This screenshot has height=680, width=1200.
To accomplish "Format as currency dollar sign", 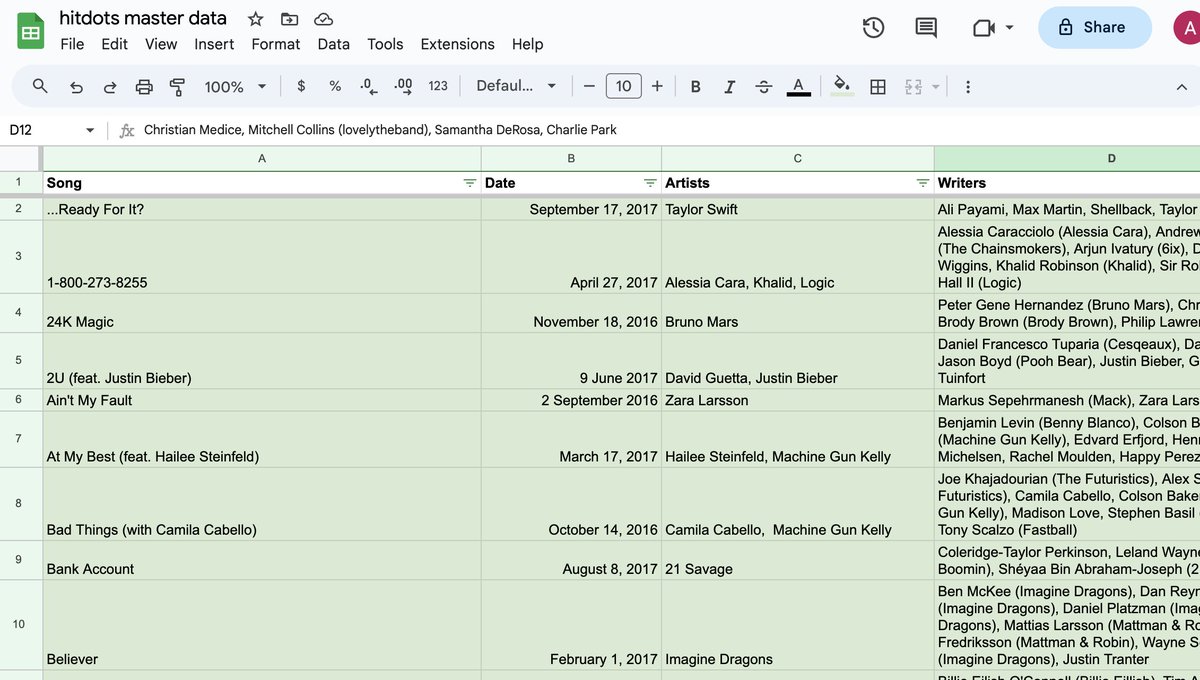I will (x=301, y=86).
